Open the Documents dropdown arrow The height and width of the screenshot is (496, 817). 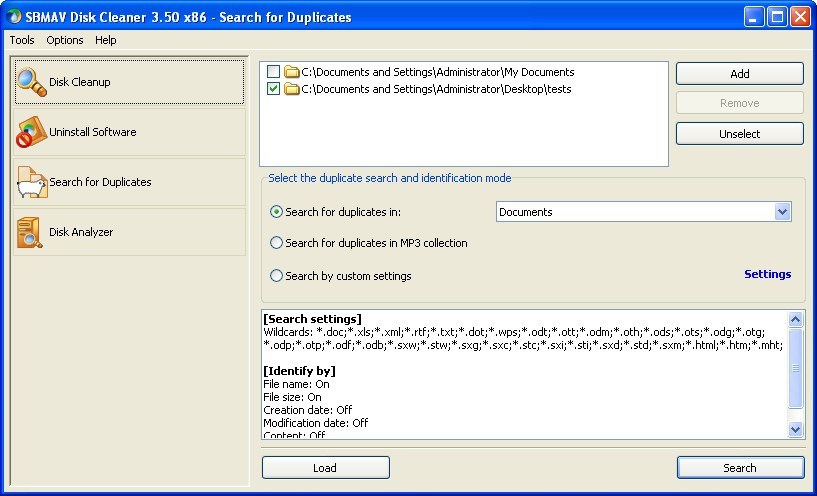pyautogui.click(x=782, y=212)
